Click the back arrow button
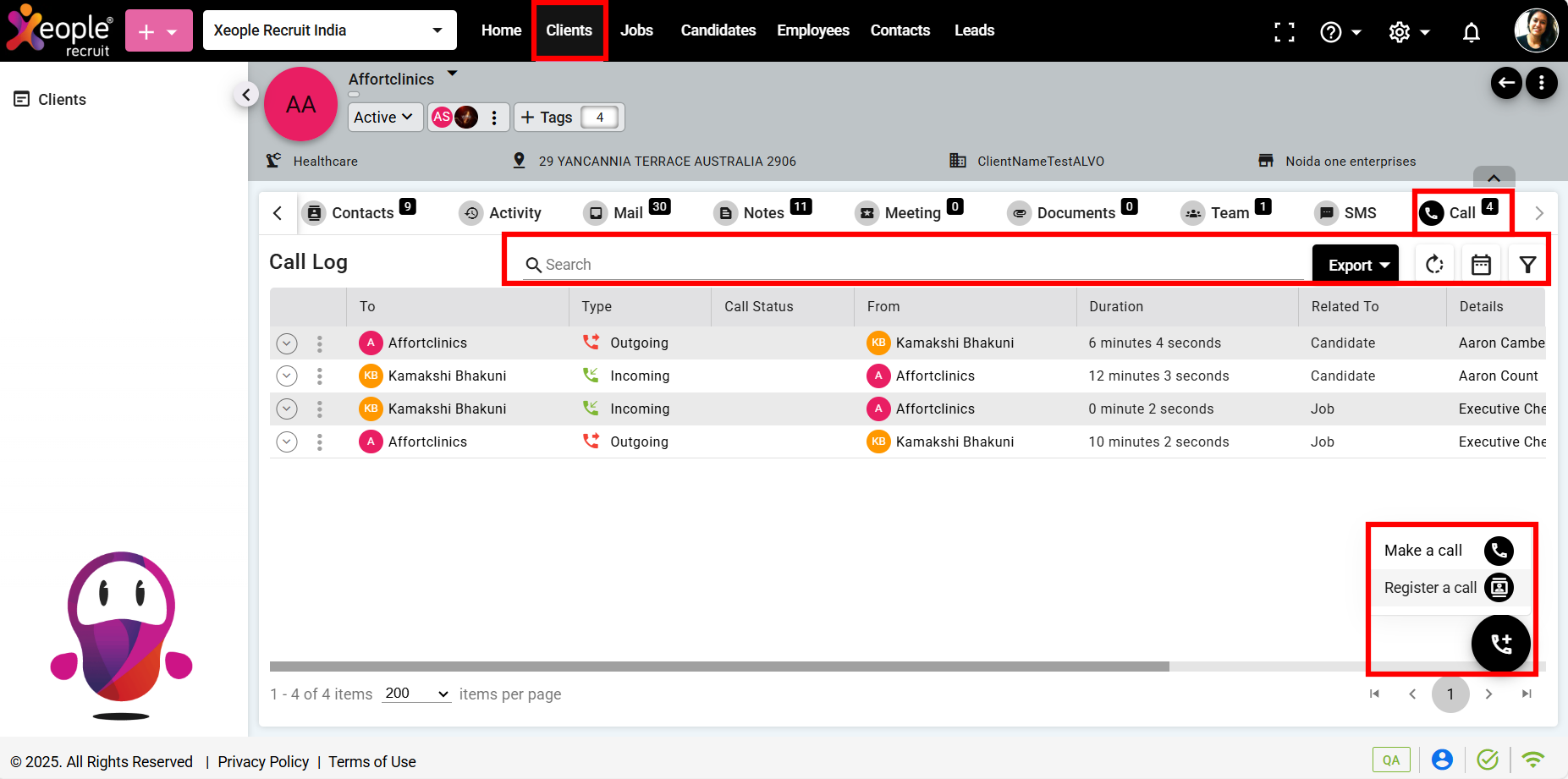 (1506, 83)
